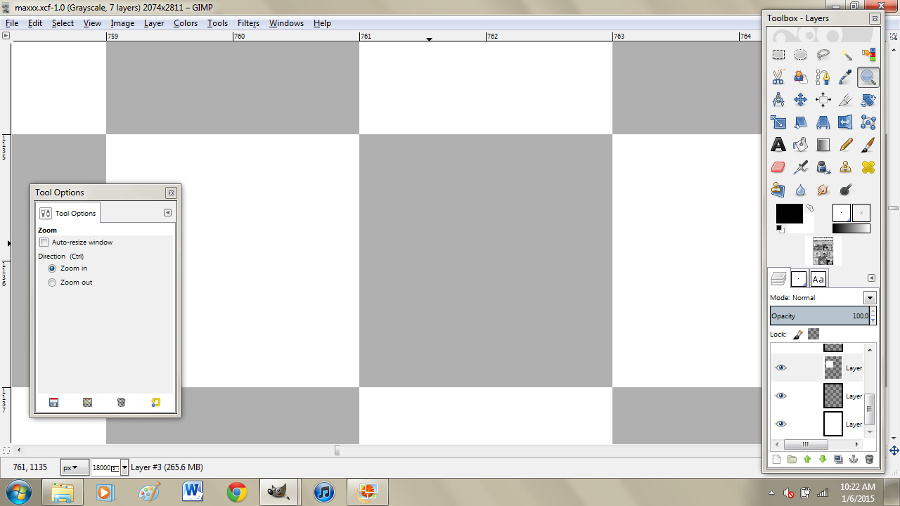900x506 pixels.
Task: Restore tool presets in Tool Options
Action: [87, 402]
